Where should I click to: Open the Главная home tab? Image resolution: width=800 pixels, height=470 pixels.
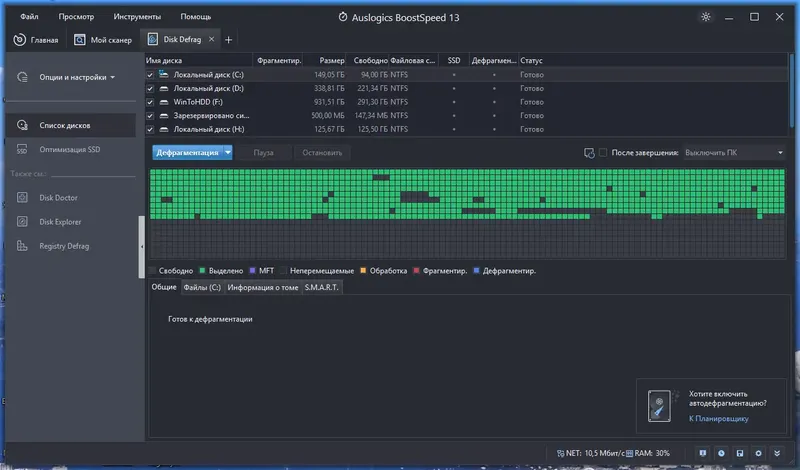click(x=36, y=40)
